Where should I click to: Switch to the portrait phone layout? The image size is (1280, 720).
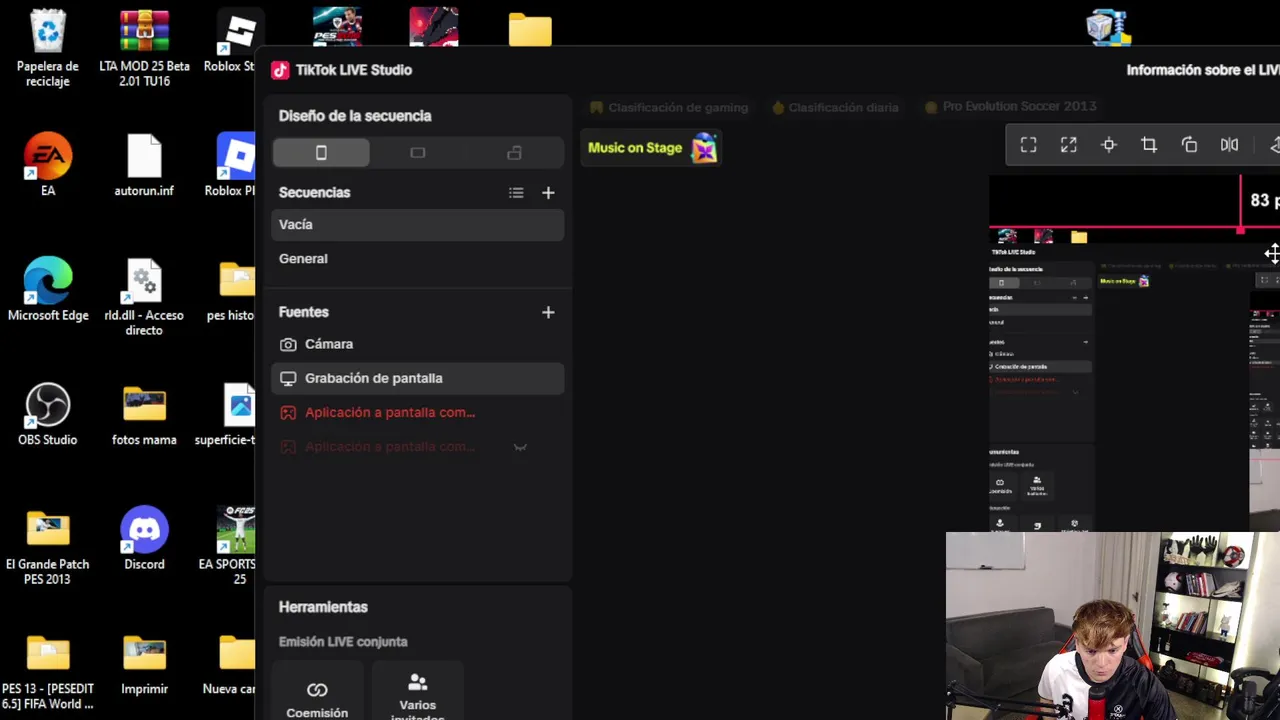(x=321, y=152)
